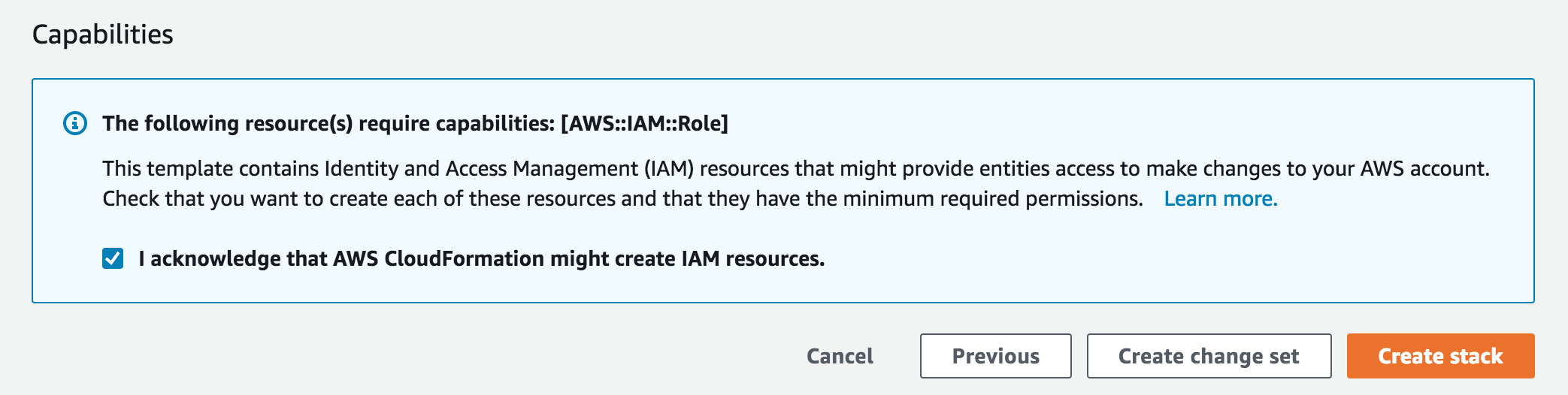
Task: Click 'This template contains' at paragraph start
Action: click(210, 168)
